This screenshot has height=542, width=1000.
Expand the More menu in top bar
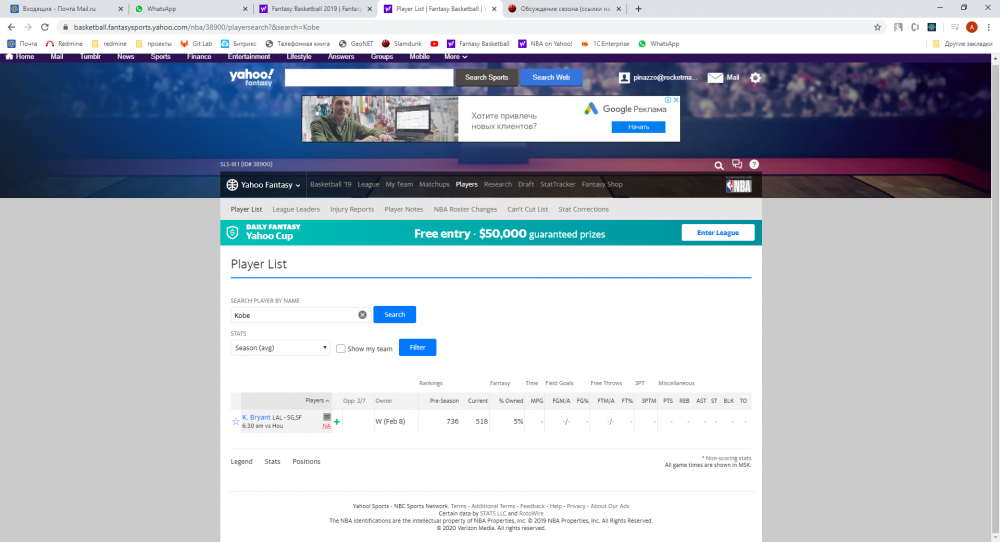tap(455, 57)
